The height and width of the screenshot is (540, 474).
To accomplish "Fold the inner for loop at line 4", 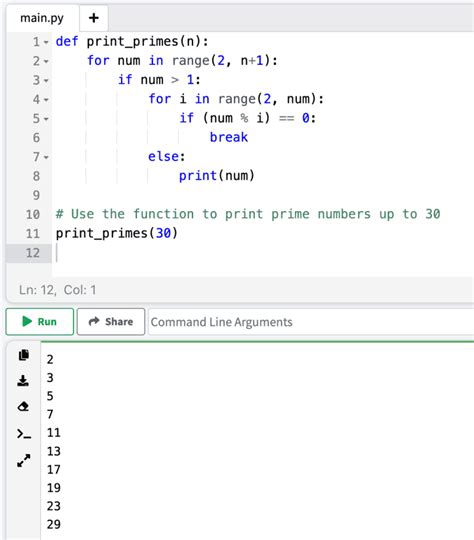I will click(46, 100).
